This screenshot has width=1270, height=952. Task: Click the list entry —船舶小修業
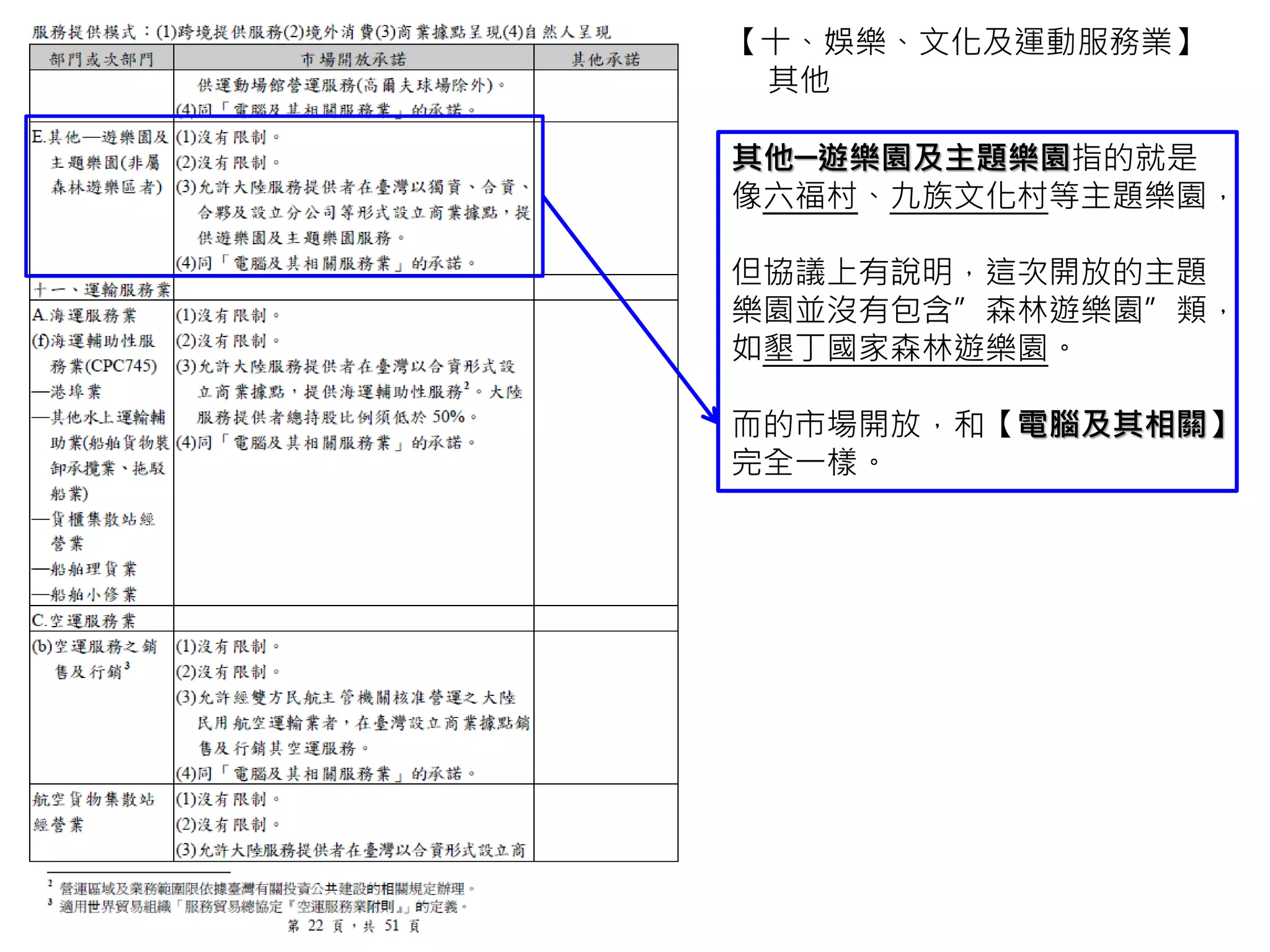[x=84, y=594]
